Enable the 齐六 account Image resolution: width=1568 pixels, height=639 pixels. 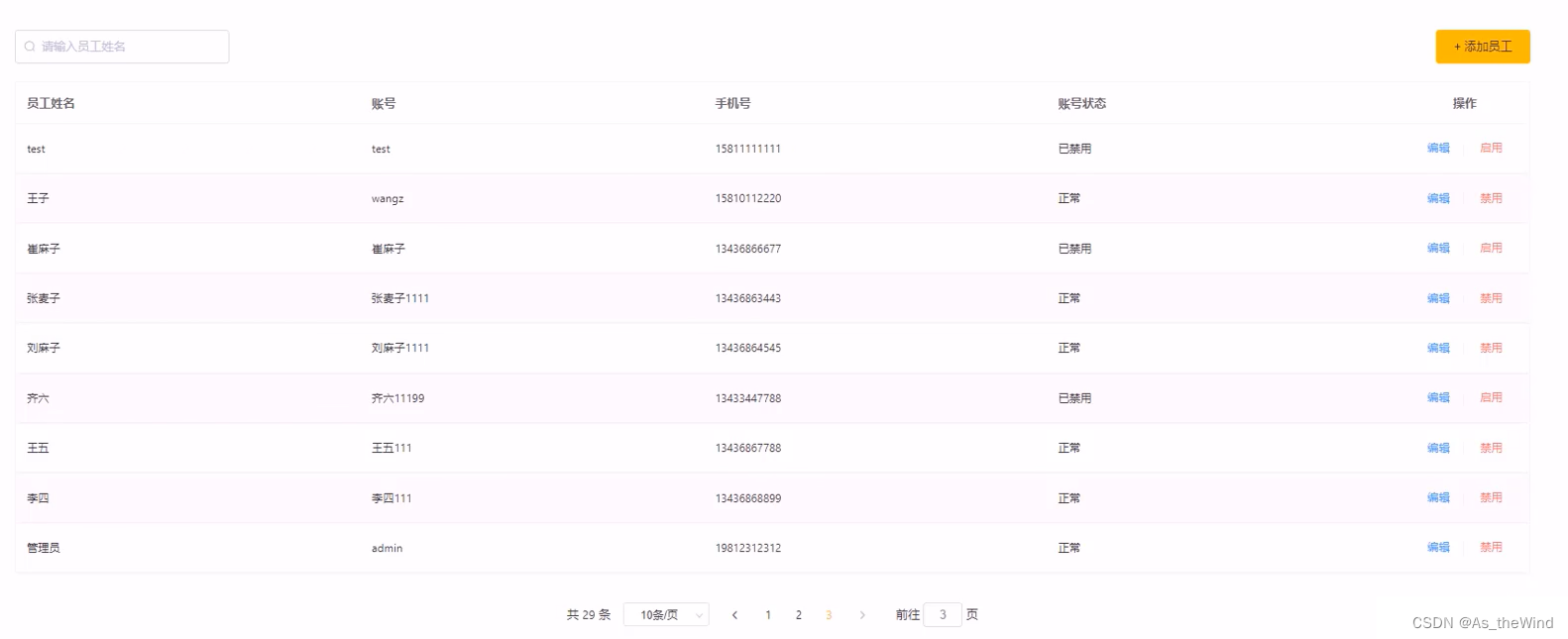click(1491, 398)
